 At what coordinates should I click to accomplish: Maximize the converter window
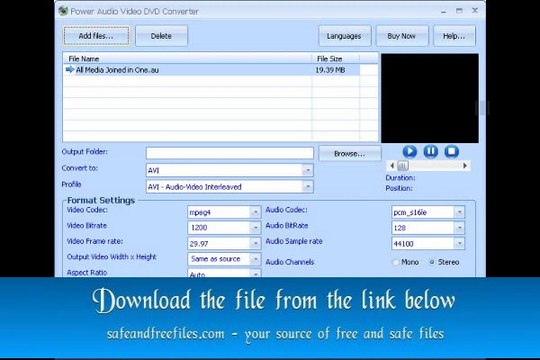pos(459,11)
